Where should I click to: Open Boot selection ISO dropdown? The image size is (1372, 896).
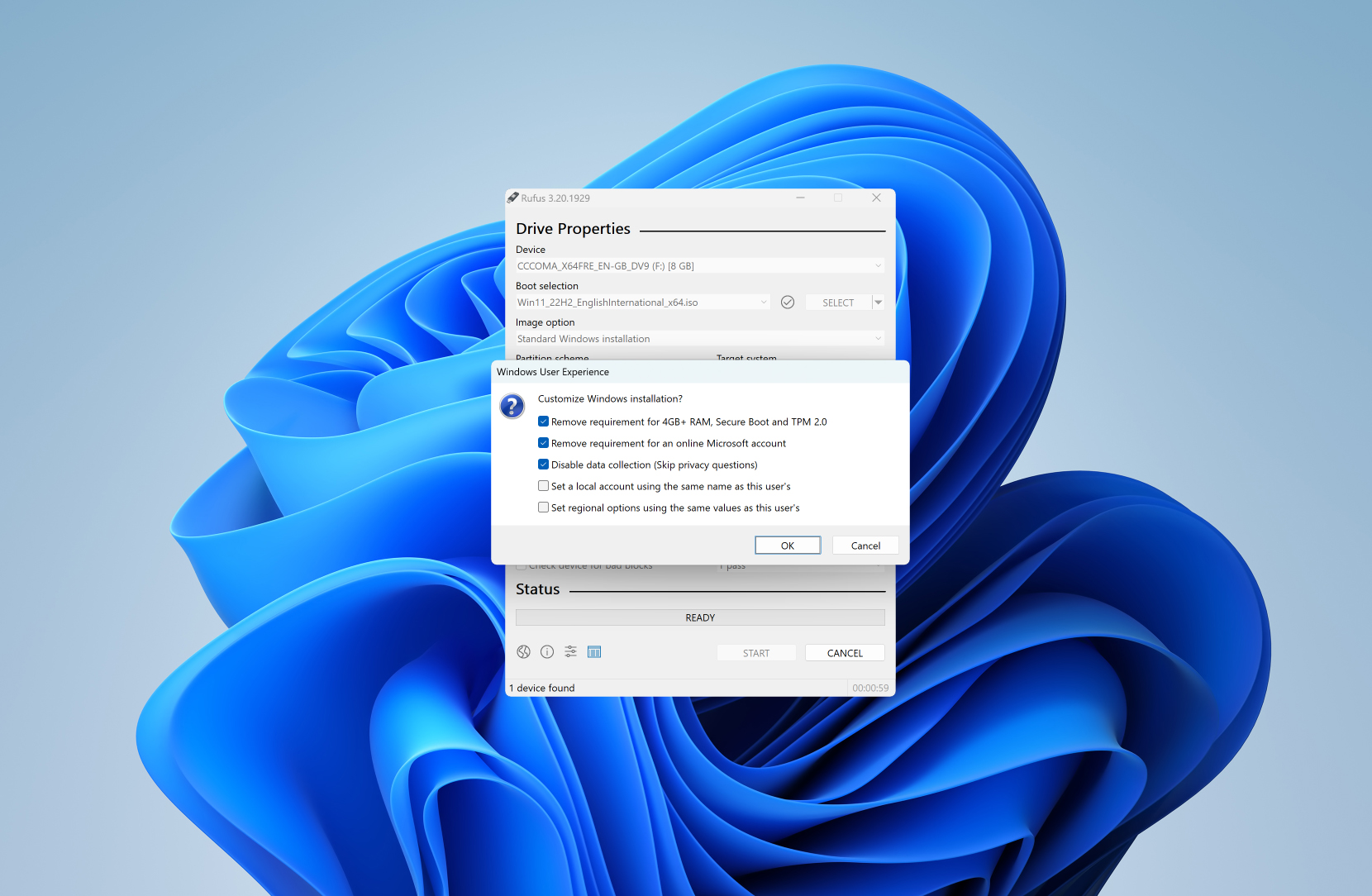pos(643,303)
